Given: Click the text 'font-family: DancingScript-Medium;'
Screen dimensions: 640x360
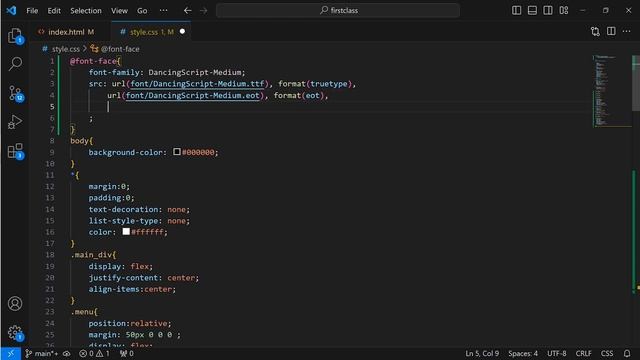Looking at the screenshot, I should (167, 72).
